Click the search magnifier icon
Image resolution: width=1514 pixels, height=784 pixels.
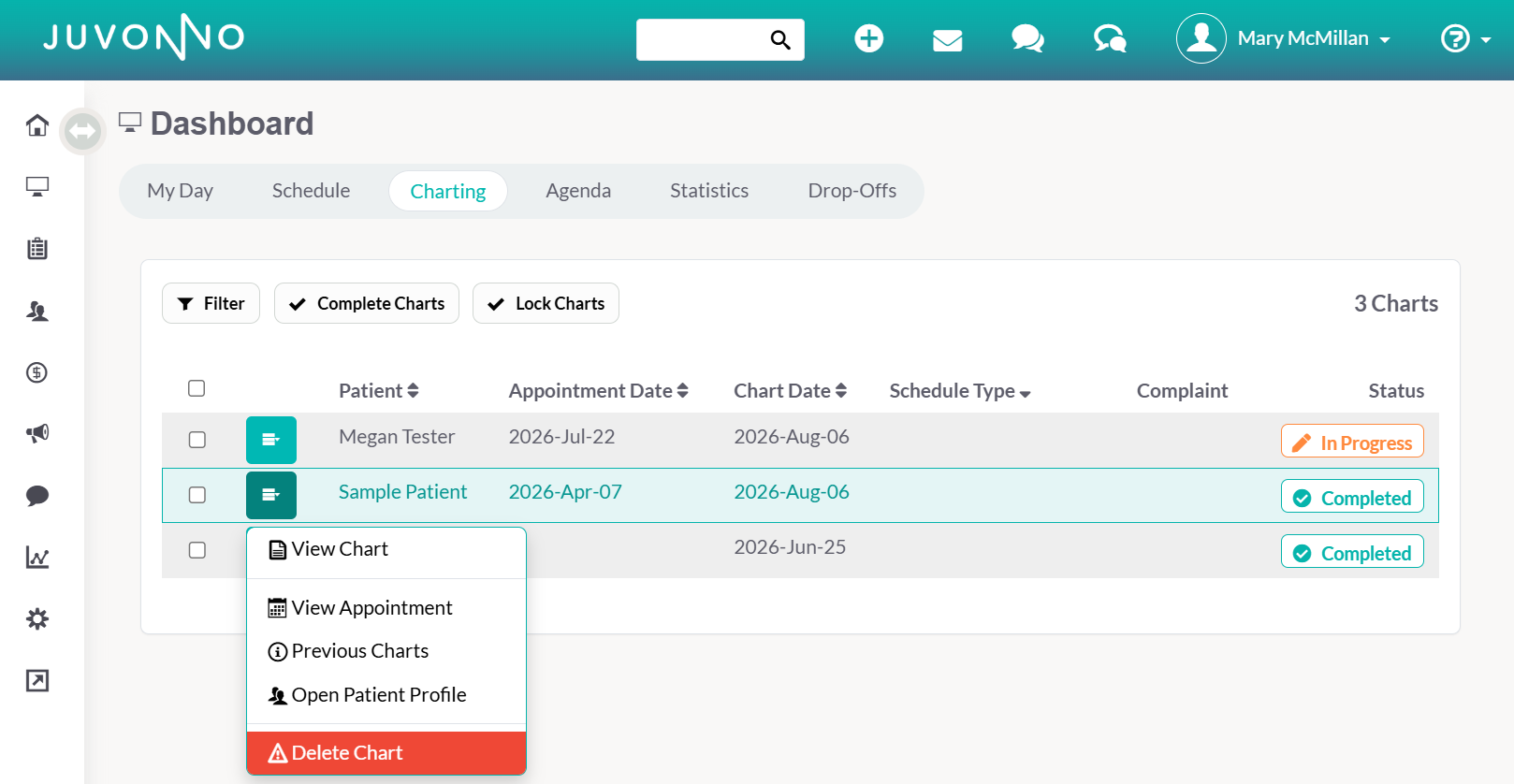(780, 39)
